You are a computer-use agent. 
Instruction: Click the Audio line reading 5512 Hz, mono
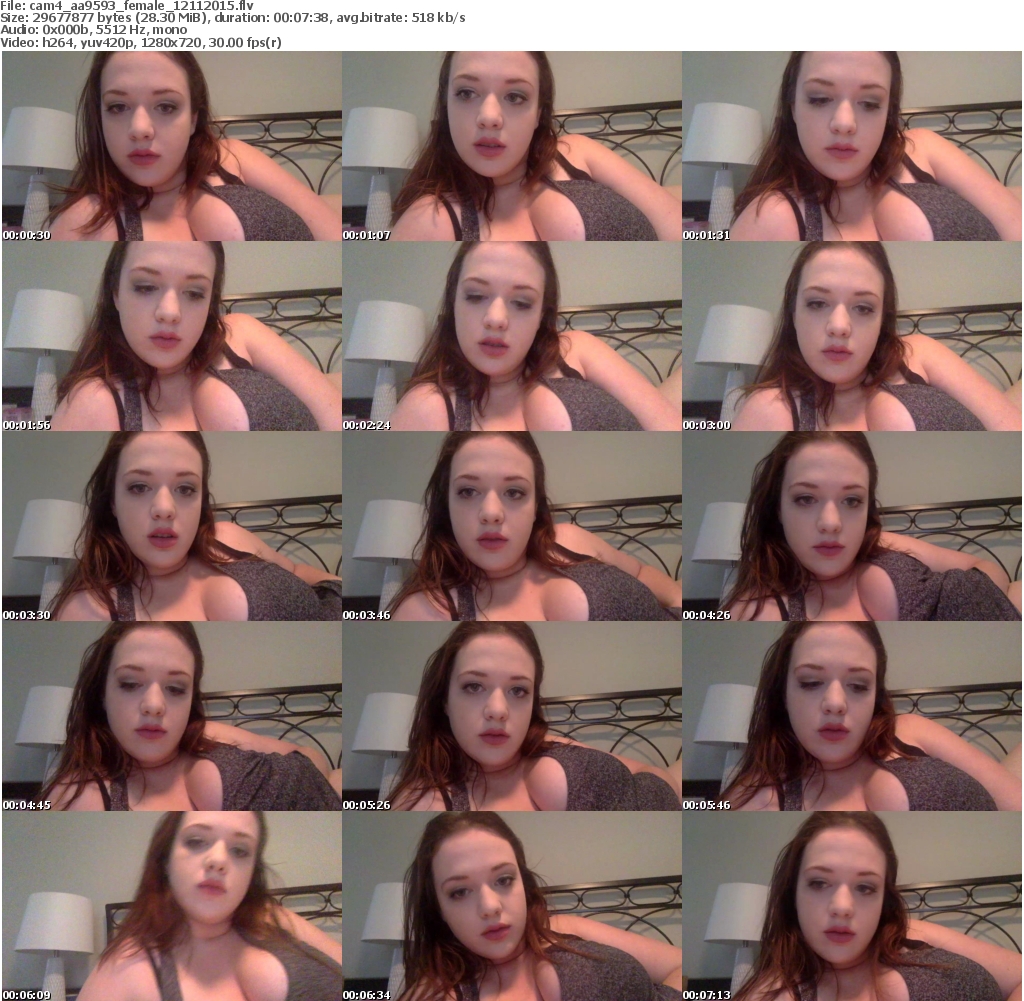[x=93, y=30]
